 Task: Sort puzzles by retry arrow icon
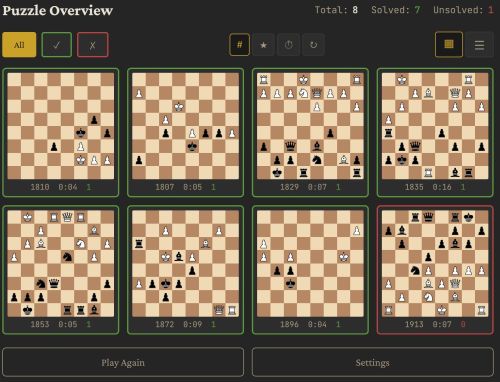pos(313,45)
